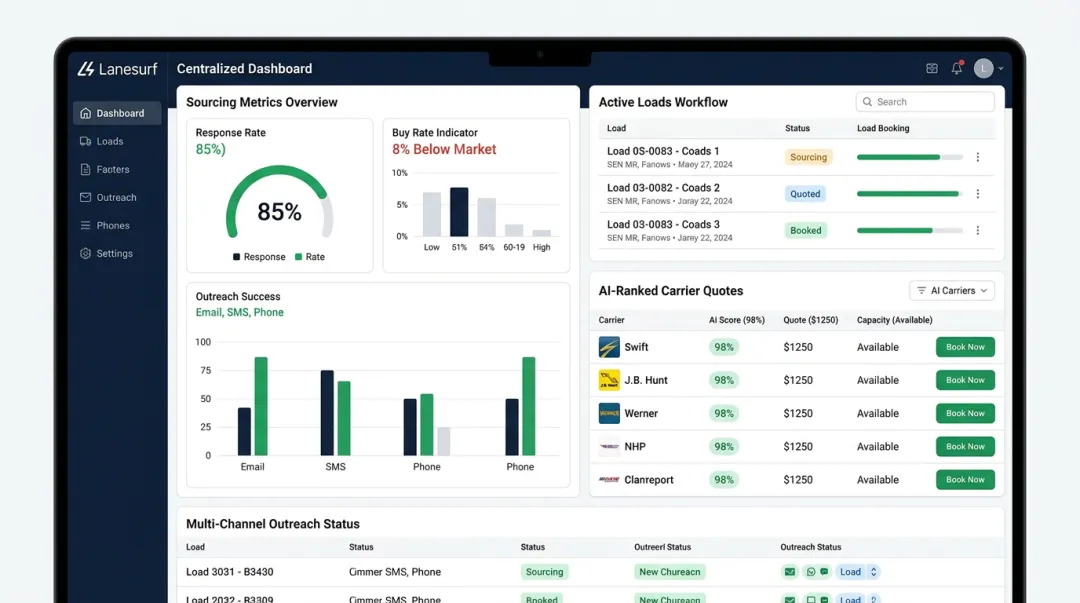The image size is (1080, 603).
Task: Click the Werner carrier logo
Action: [x=609, y=413]
